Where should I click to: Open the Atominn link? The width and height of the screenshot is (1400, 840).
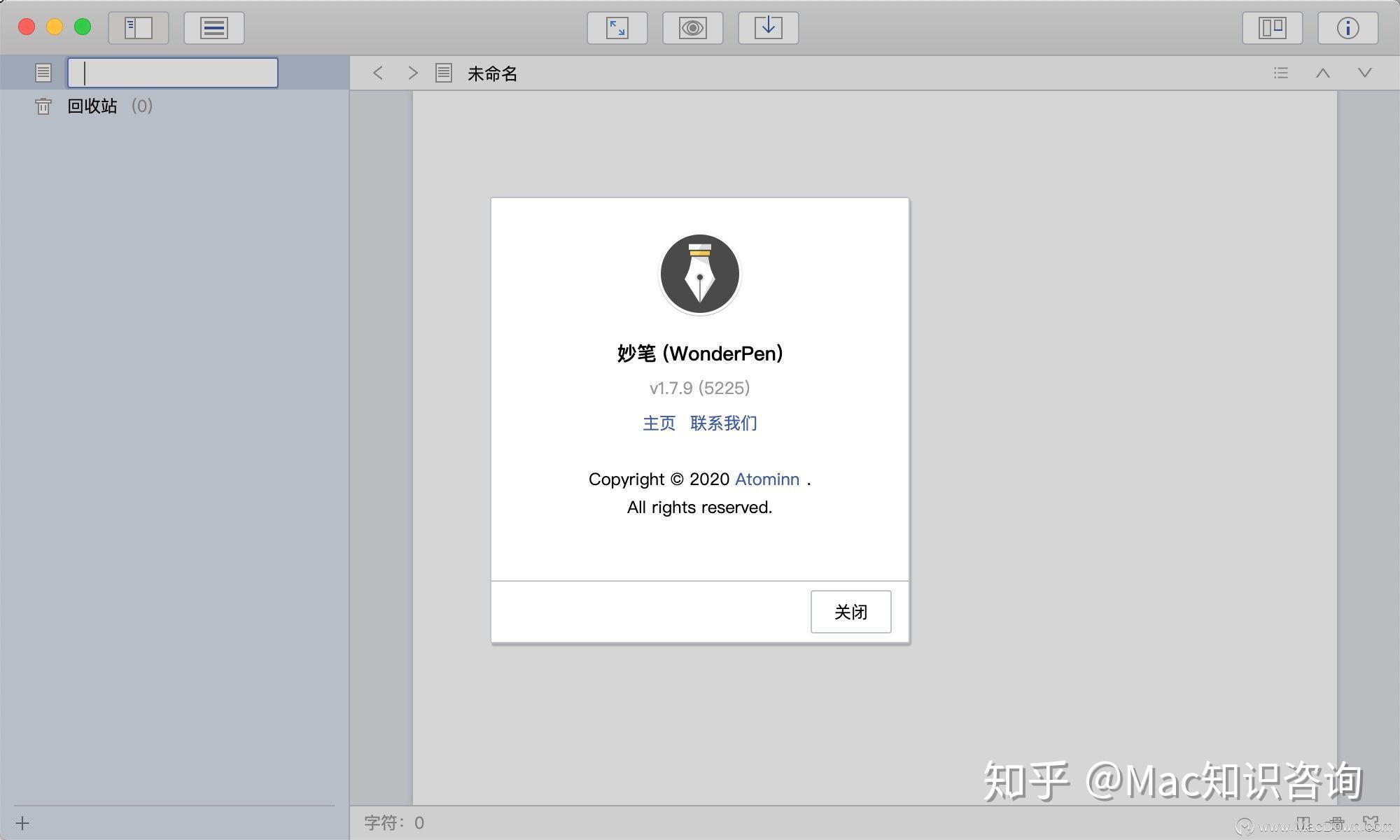[767, 479]
